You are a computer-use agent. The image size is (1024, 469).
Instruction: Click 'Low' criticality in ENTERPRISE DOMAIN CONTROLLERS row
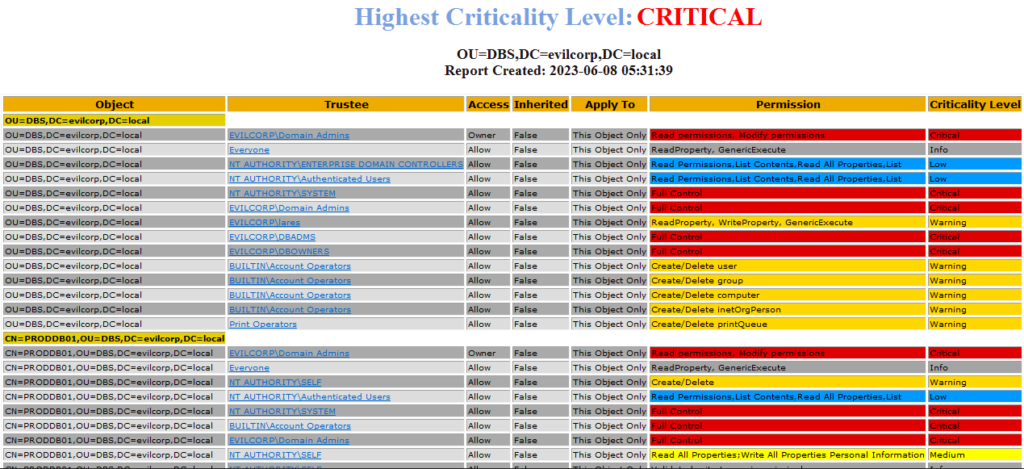(x=975, y=164)
